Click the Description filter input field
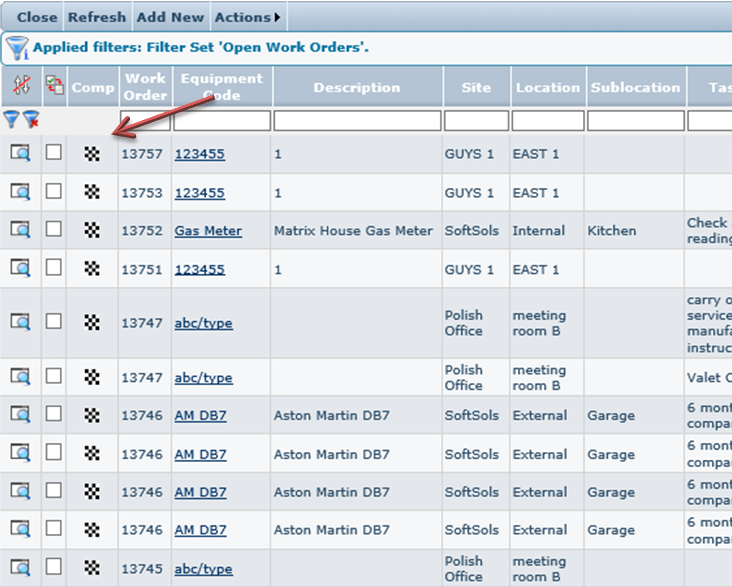Image resolution: width=732 pixels, height=587 pixels. [356, 121]
